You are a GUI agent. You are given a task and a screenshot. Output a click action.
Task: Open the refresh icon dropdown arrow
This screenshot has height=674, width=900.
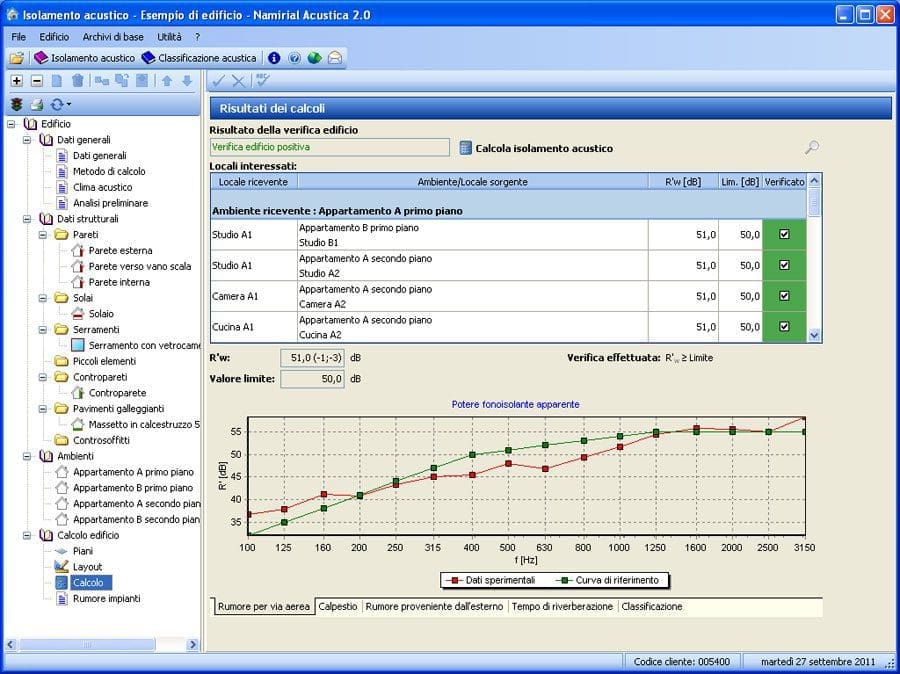(x=67, y=104)
